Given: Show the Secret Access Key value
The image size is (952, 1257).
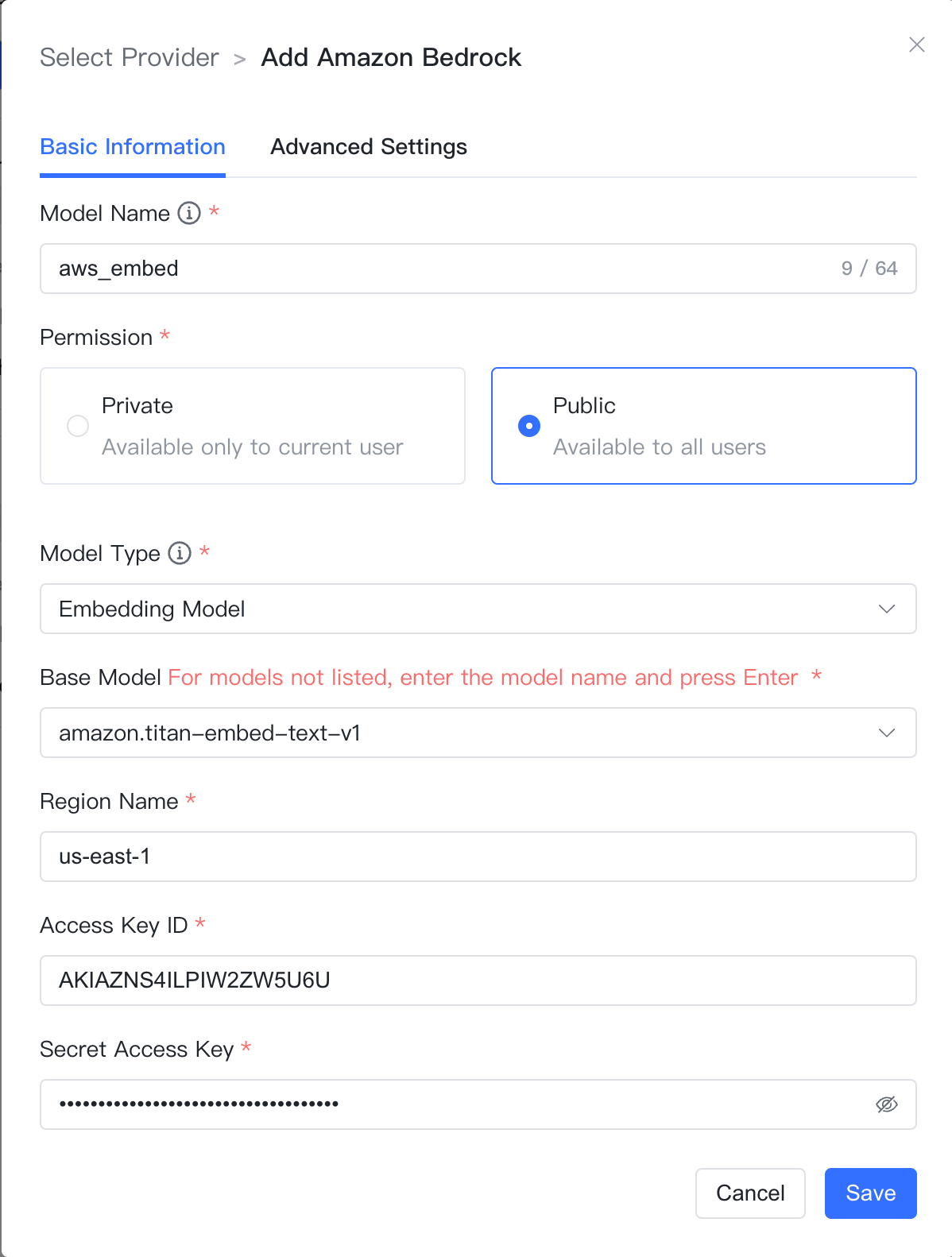Looking at the screenshot, I should click(887, 1104).
